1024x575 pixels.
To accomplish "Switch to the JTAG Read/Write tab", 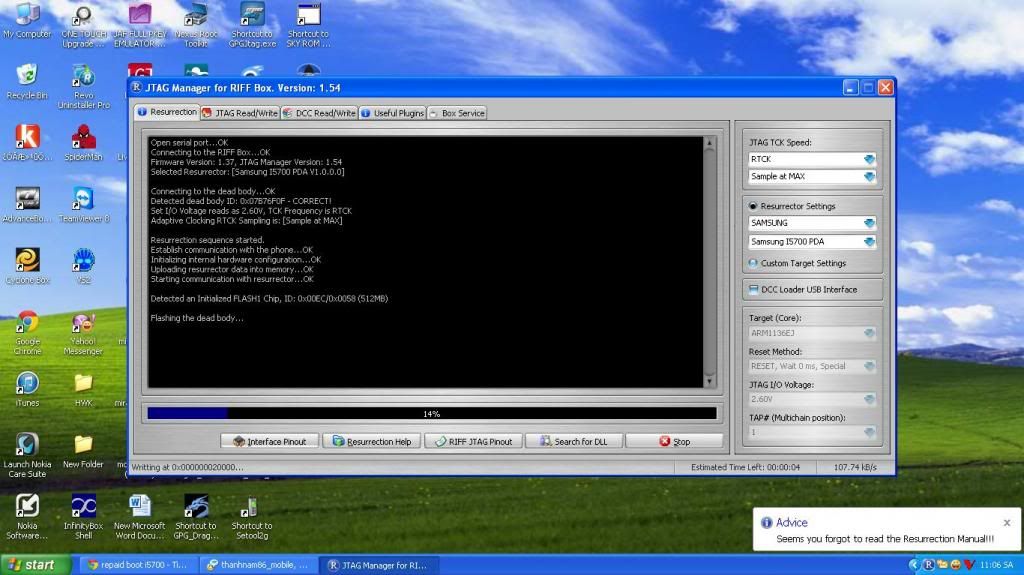I will (240, 113).
